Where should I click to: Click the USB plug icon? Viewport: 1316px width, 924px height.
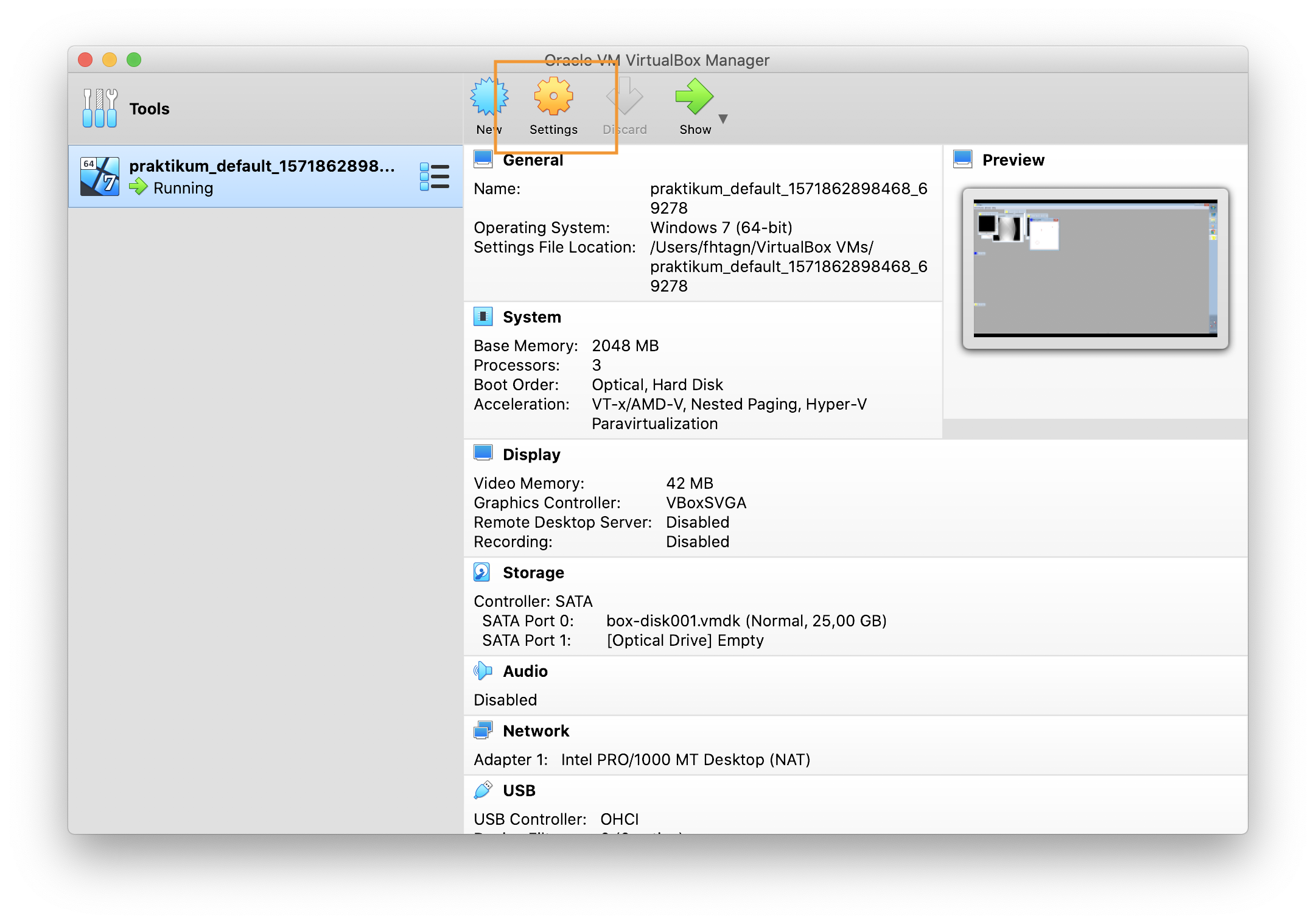[x=483, y=790]
